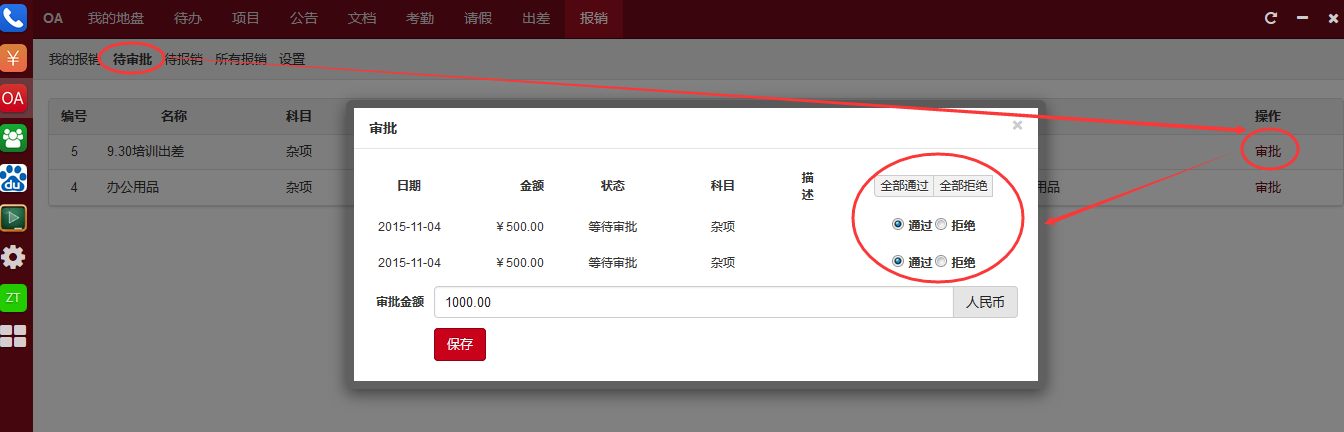This screenshot has height=432, width=1344.
Task: Click the 金额 header in dialog
Action: [532, 186]
